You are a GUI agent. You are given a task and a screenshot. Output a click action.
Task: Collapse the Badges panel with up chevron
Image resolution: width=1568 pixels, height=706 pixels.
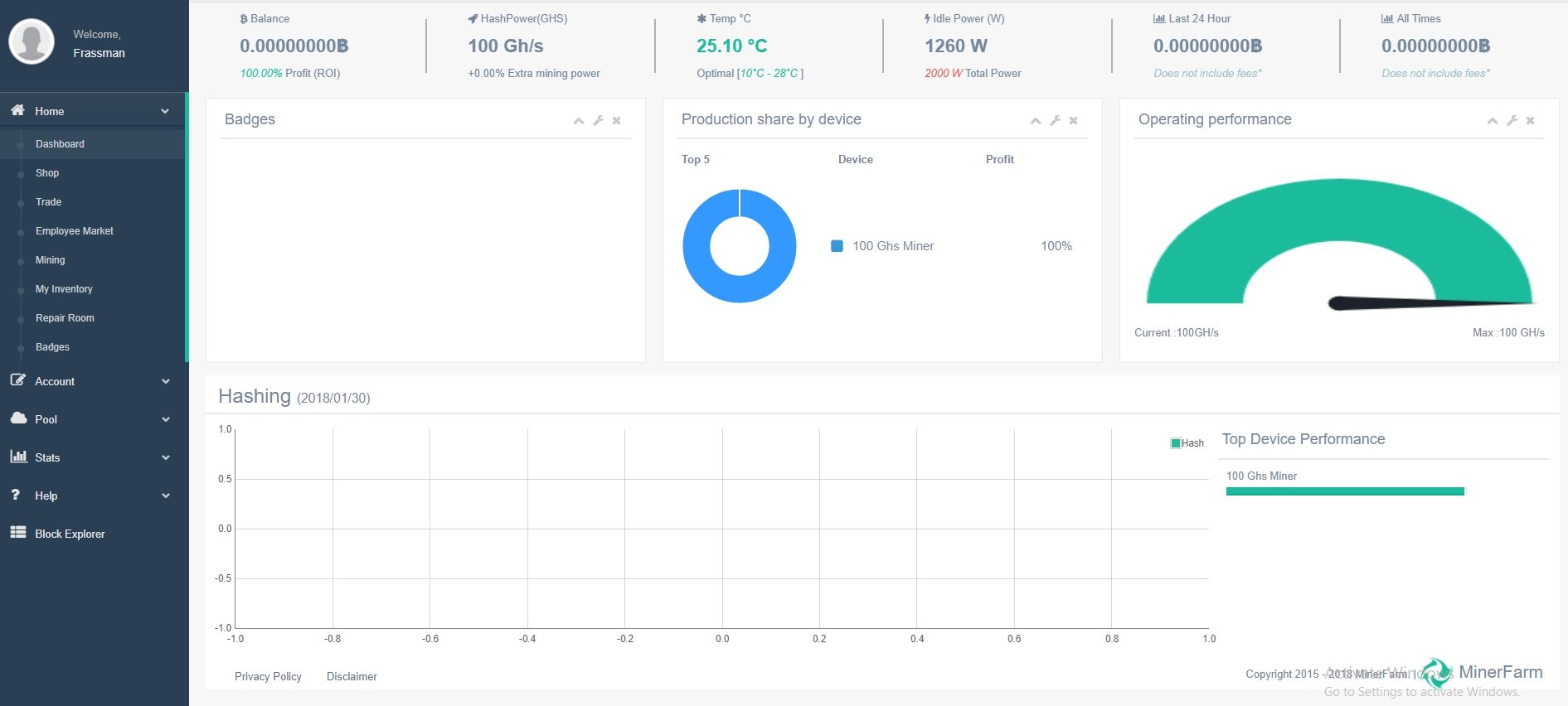(x=579, y=121)
